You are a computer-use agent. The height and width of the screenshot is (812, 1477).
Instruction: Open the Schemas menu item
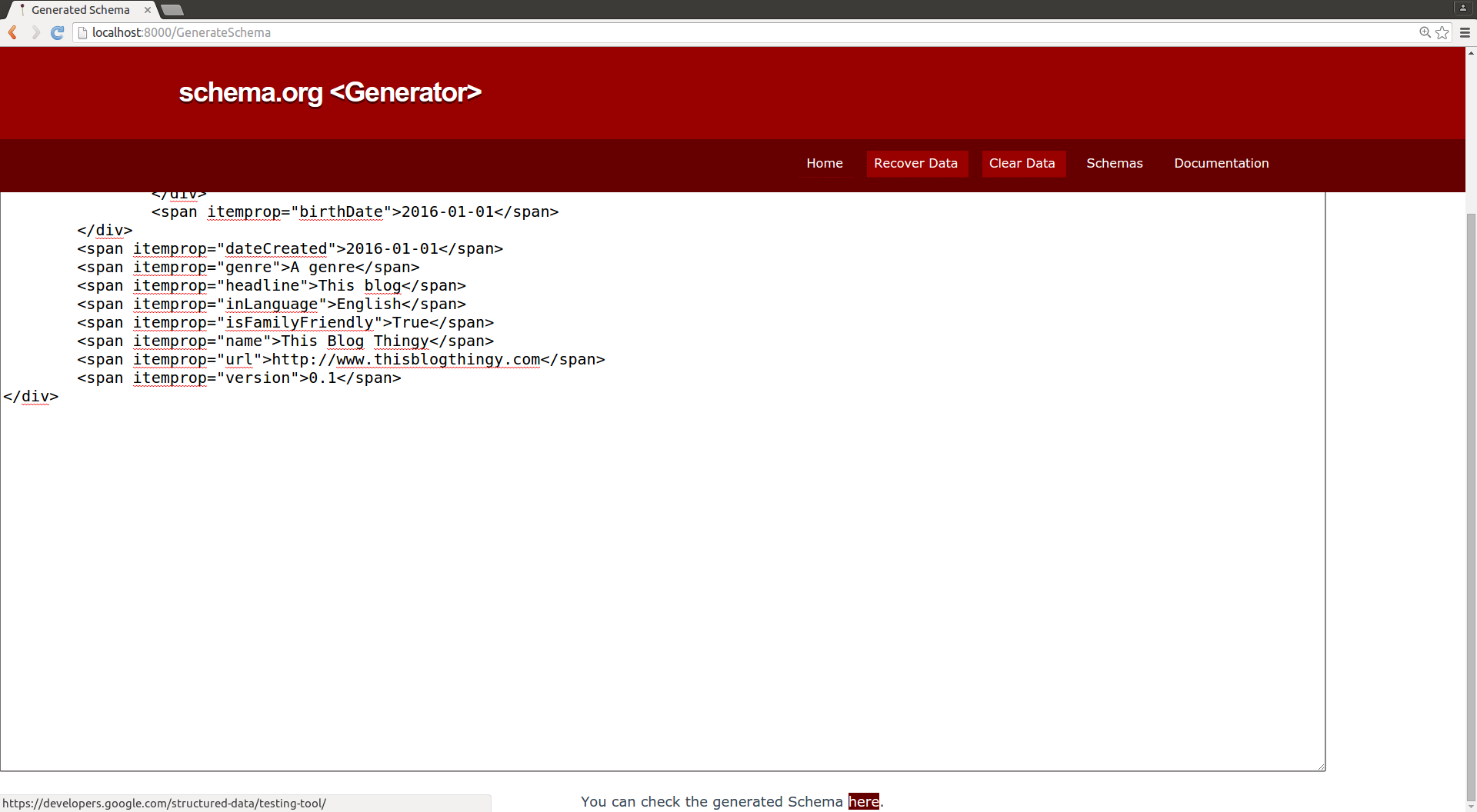click(1114, 163)
